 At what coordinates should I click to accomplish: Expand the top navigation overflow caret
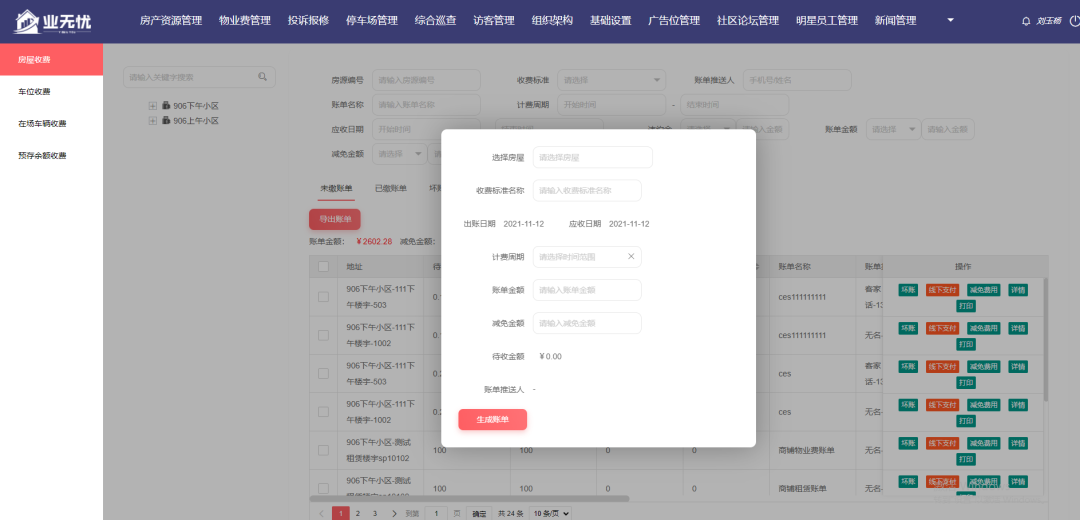pos(951,21)
